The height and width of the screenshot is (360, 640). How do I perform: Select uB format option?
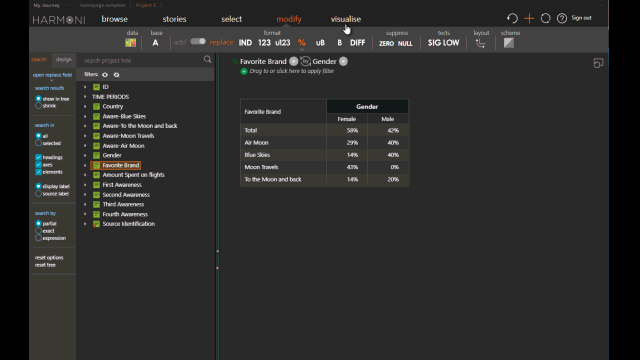(320, 43)
